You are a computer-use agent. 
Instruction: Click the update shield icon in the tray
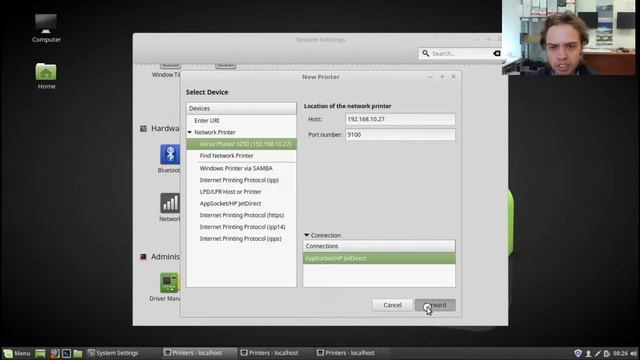tap(578, 353)
